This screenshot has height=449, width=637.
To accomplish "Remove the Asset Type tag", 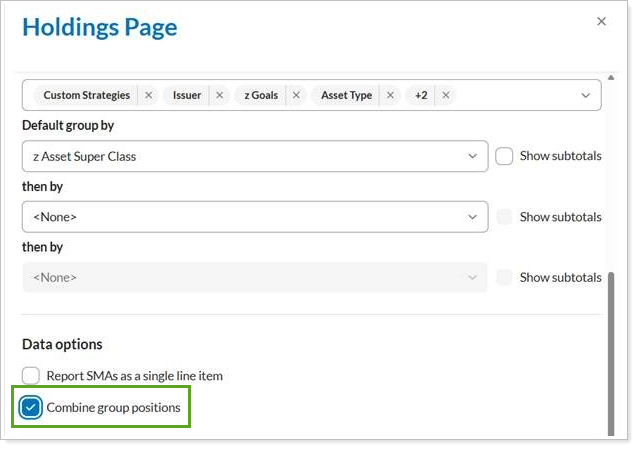I will tap(390, 96).
